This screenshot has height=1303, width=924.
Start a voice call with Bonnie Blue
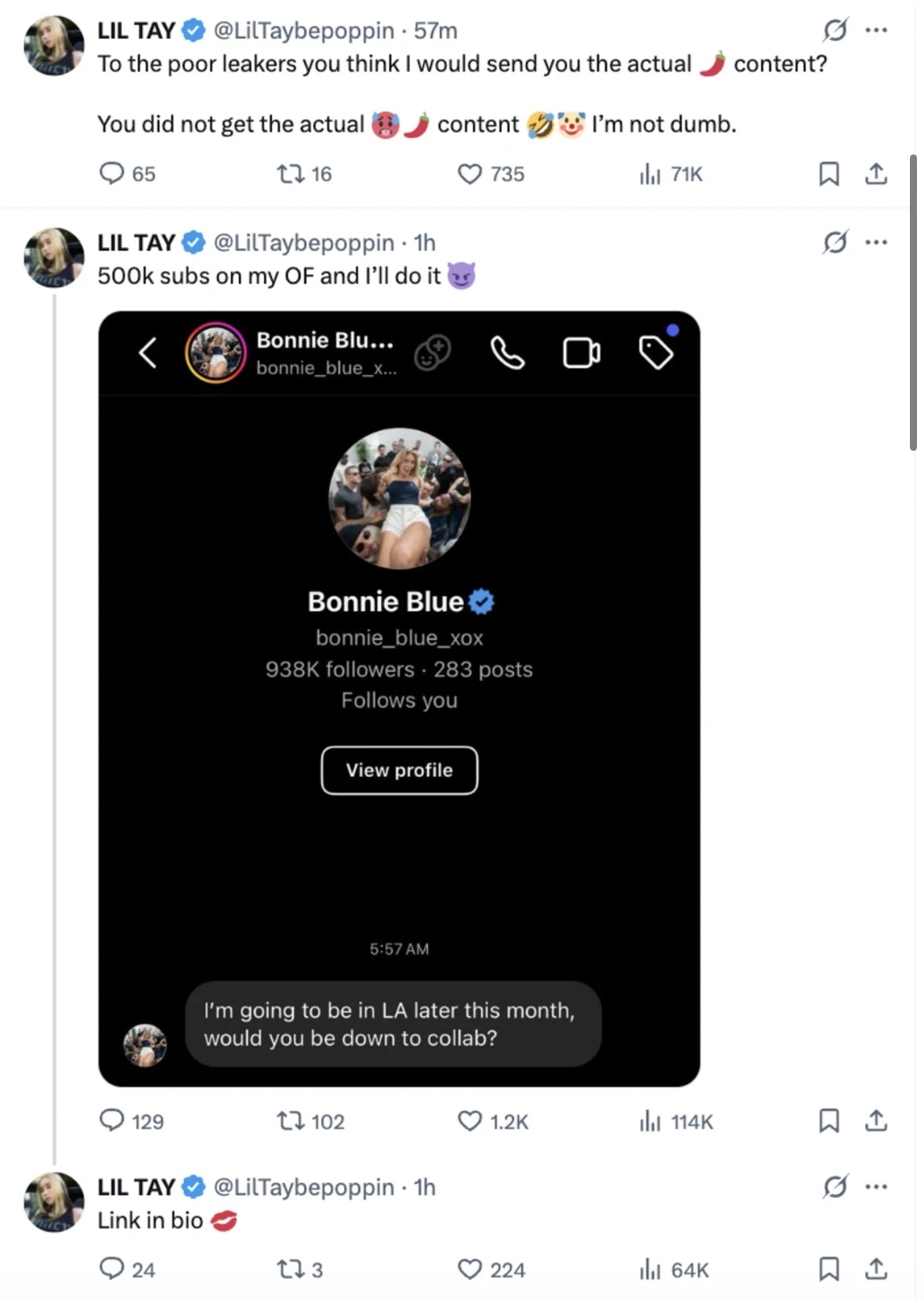(x=507, y=353)
